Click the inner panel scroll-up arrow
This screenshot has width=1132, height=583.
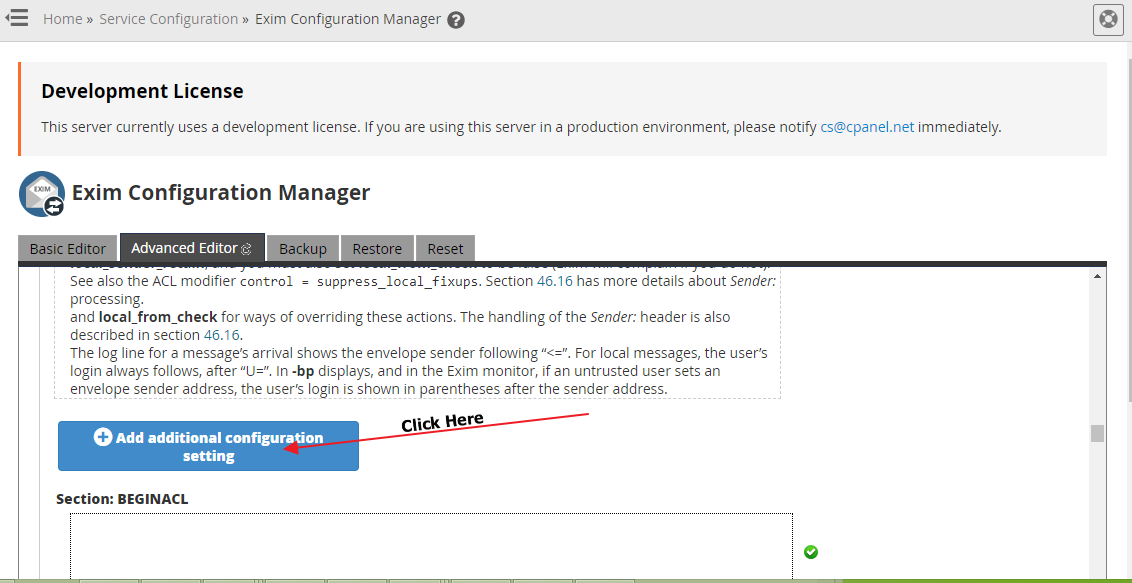pyautogui.click(x=1097, y=276)
